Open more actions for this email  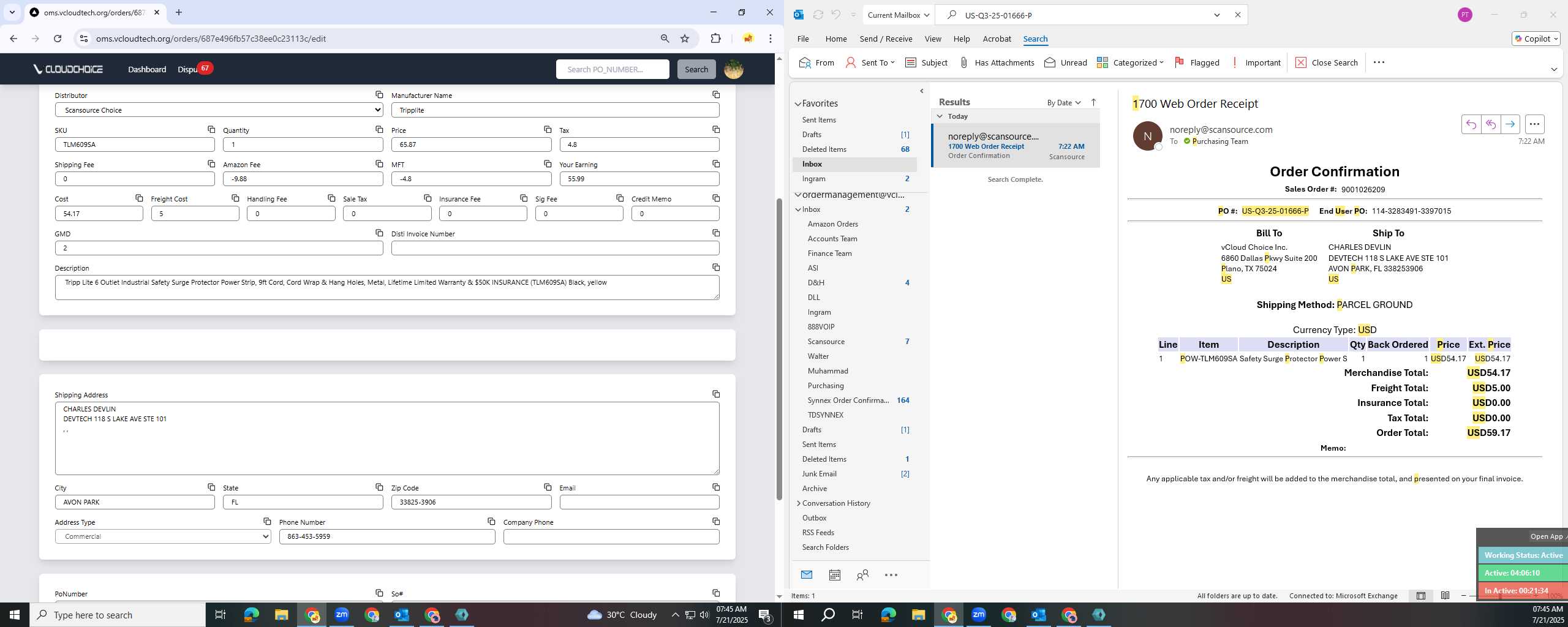(x=1534, y=124)
